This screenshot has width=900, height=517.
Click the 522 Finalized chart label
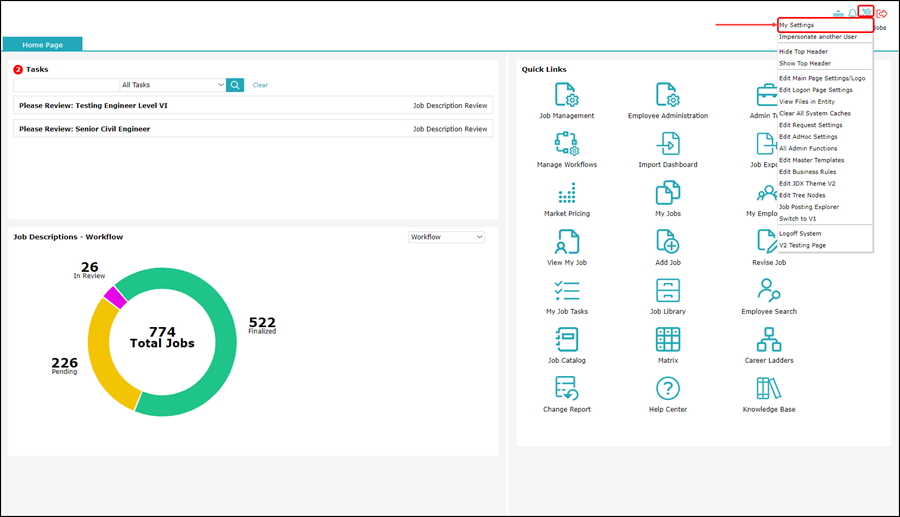(262, 325)
